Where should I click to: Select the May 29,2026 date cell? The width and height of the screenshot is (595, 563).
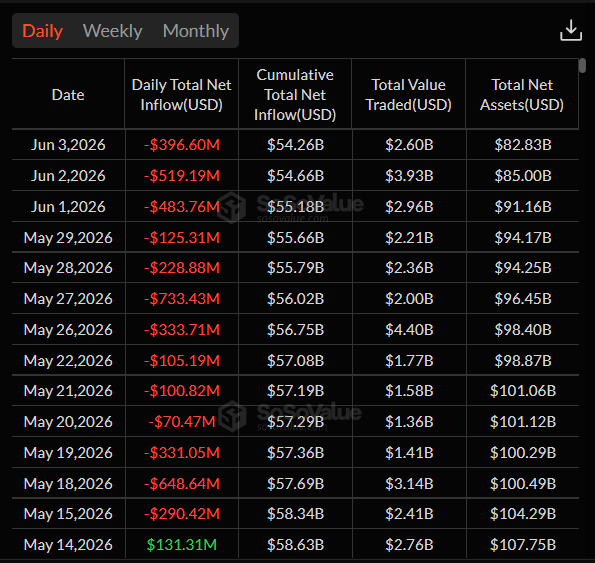[x=68, y=238]
